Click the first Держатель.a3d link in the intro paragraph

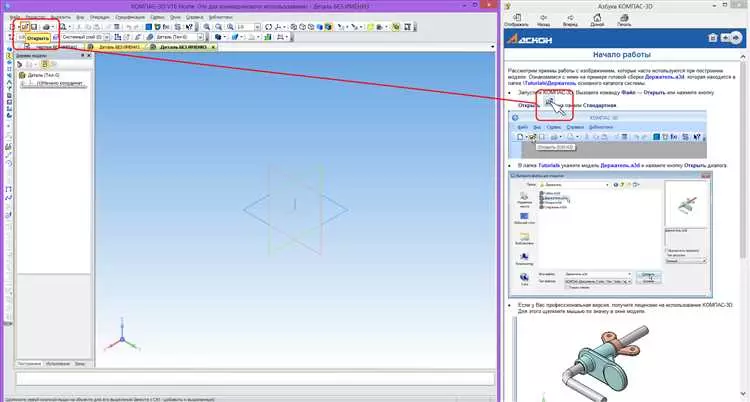tap(664, 77)
